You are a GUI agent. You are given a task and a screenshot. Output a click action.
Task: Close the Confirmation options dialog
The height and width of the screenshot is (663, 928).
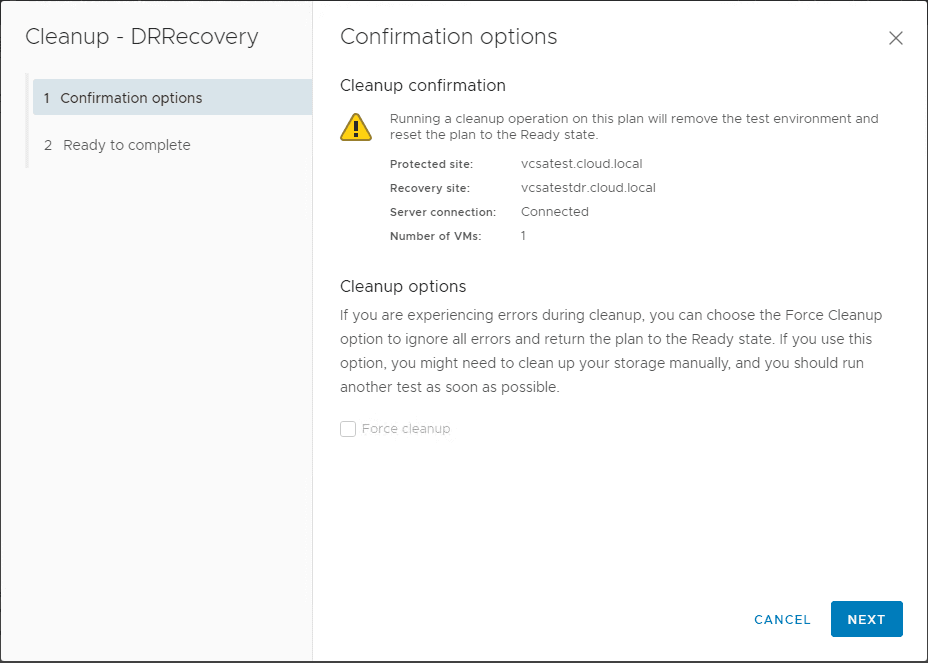pyautogui.click(x=896, y=38)
